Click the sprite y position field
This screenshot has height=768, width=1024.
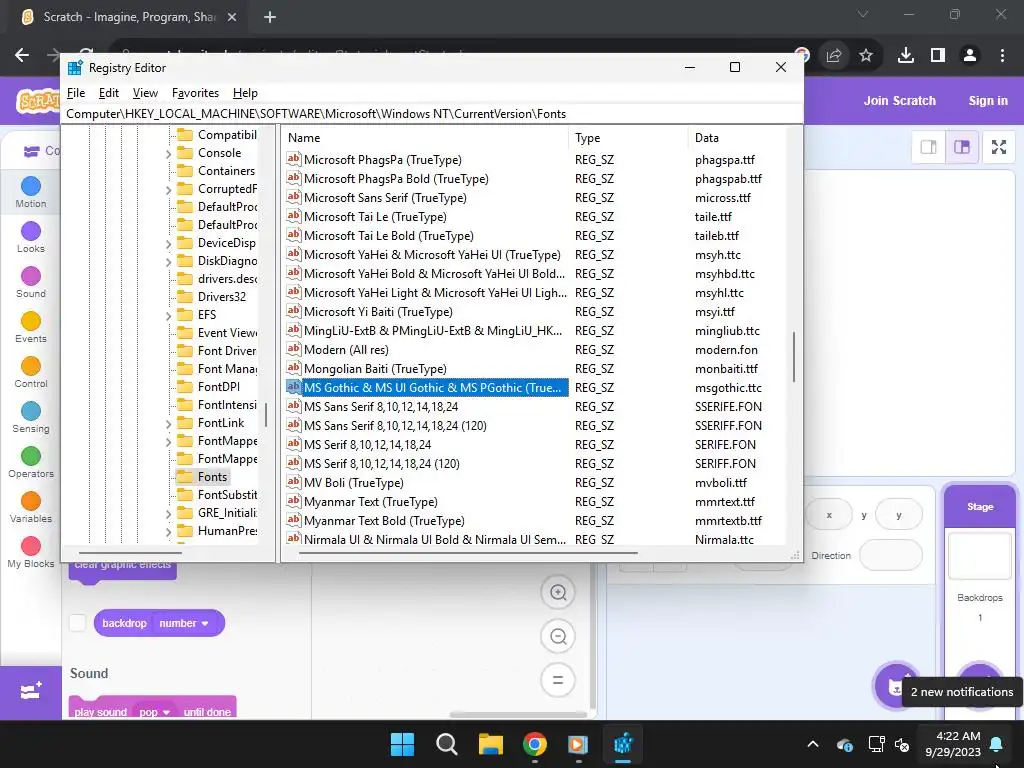[x=899, y=515]
